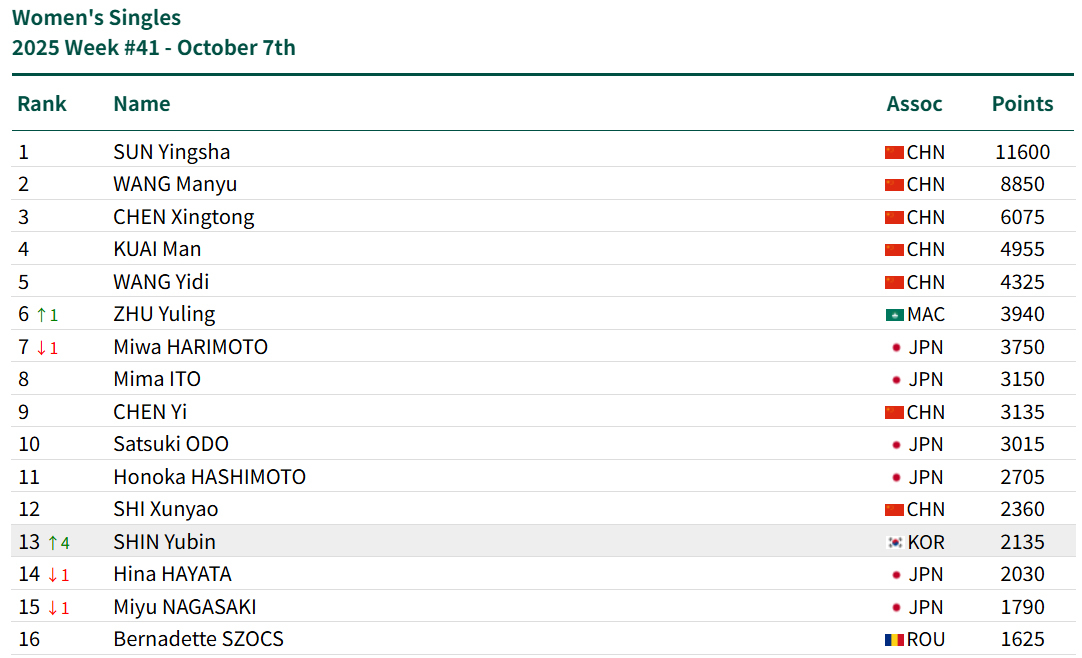Click the Korea flag in SHIN Yubin row
The height and width of the screenshot is (658, 1082).
894,543
